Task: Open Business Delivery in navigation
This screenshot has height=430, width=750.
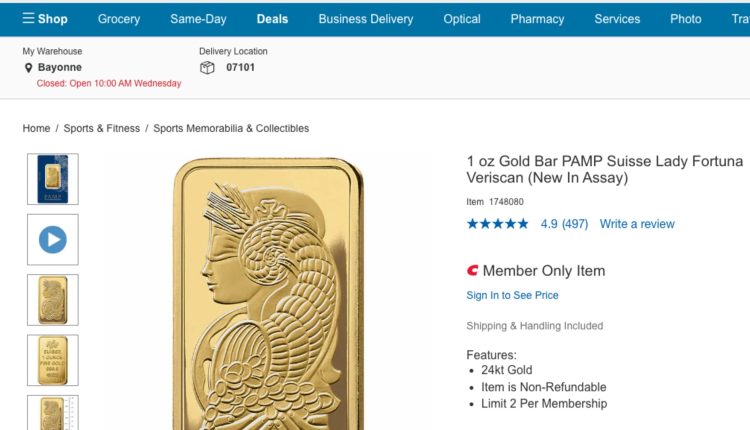Action: (x=365, y=19)
